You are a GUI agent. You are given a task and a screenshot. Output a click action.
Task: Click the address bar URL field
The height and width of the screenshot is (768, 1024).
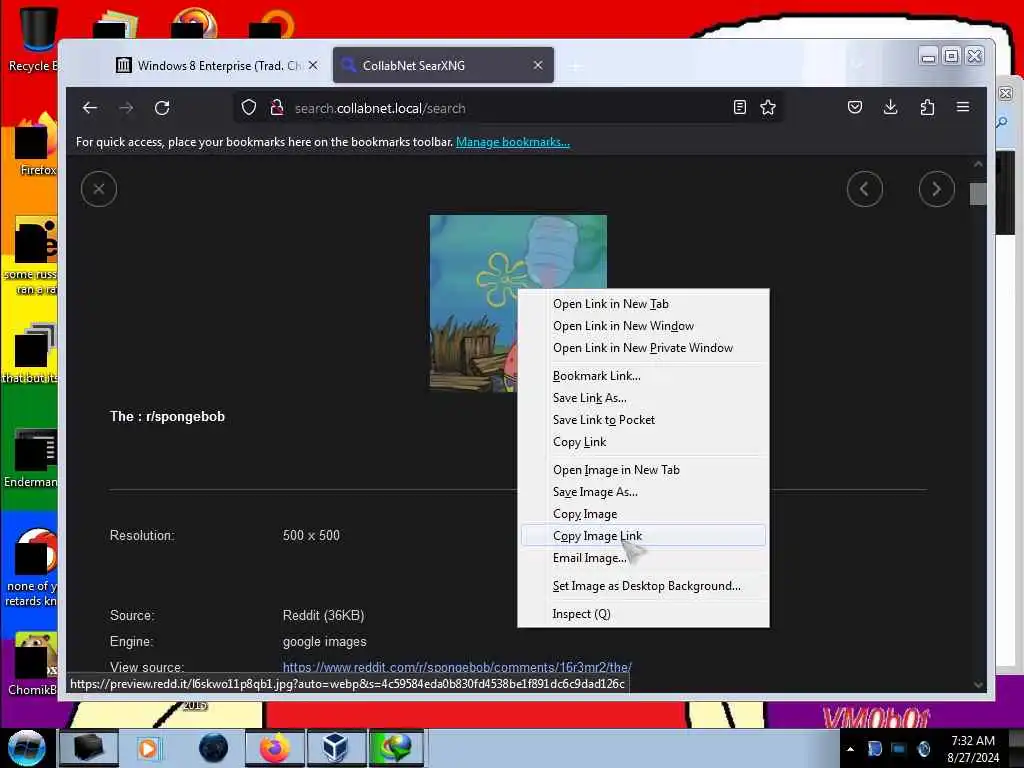coord(509,108)
